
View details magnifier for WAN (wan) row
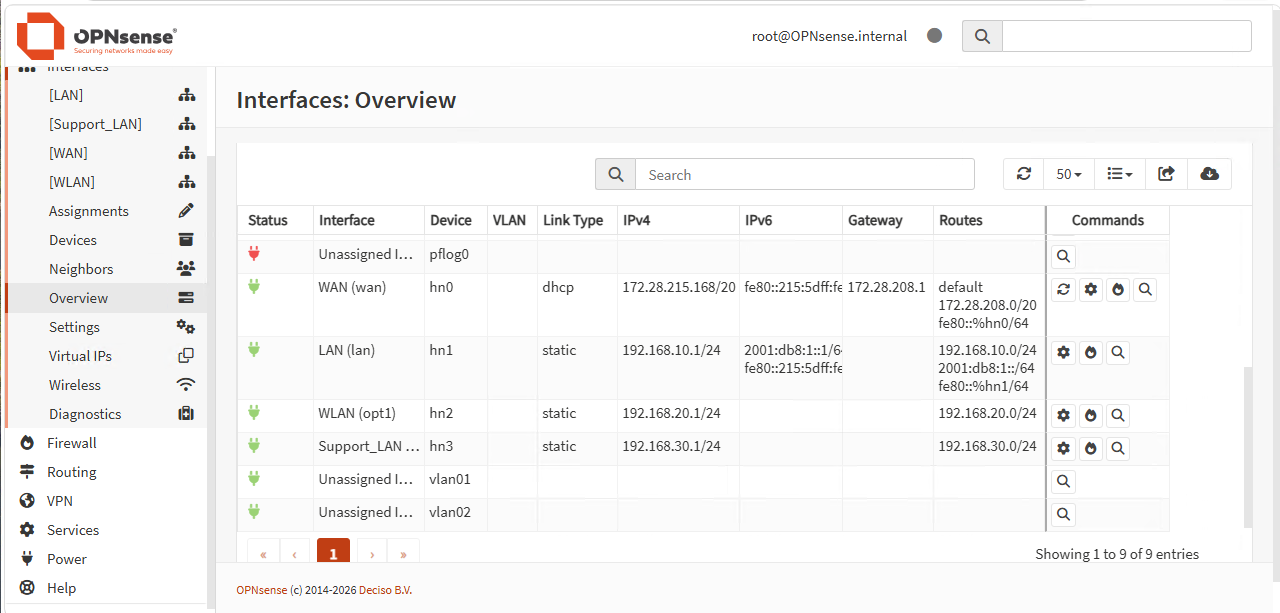pyautogui.click(x=1145, y=290)
